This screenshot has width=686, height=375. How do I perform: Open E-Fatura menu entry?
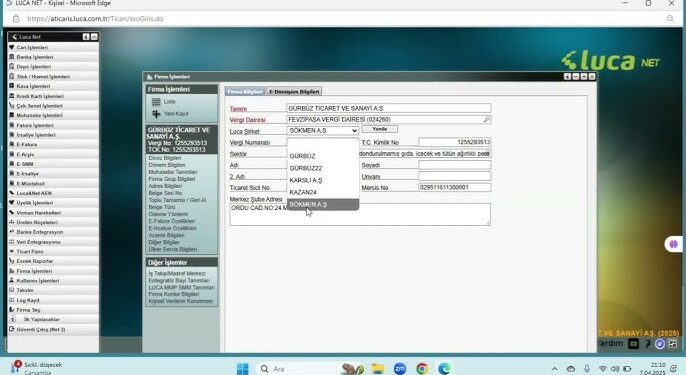pyautogui.click(x=53, y=144)
